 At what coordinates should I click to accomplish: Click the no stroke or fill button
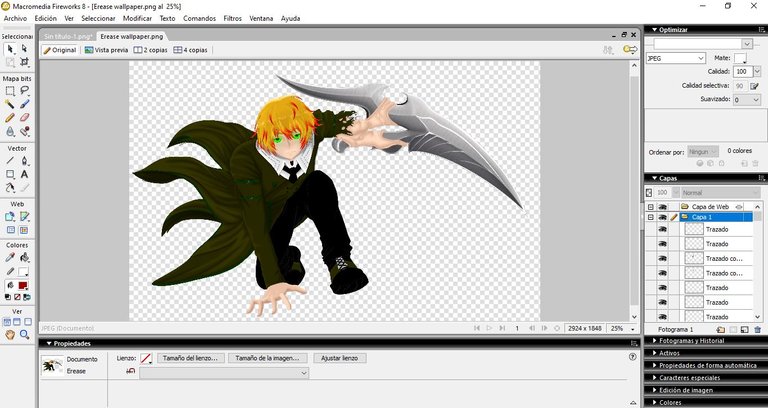(17, 297)
